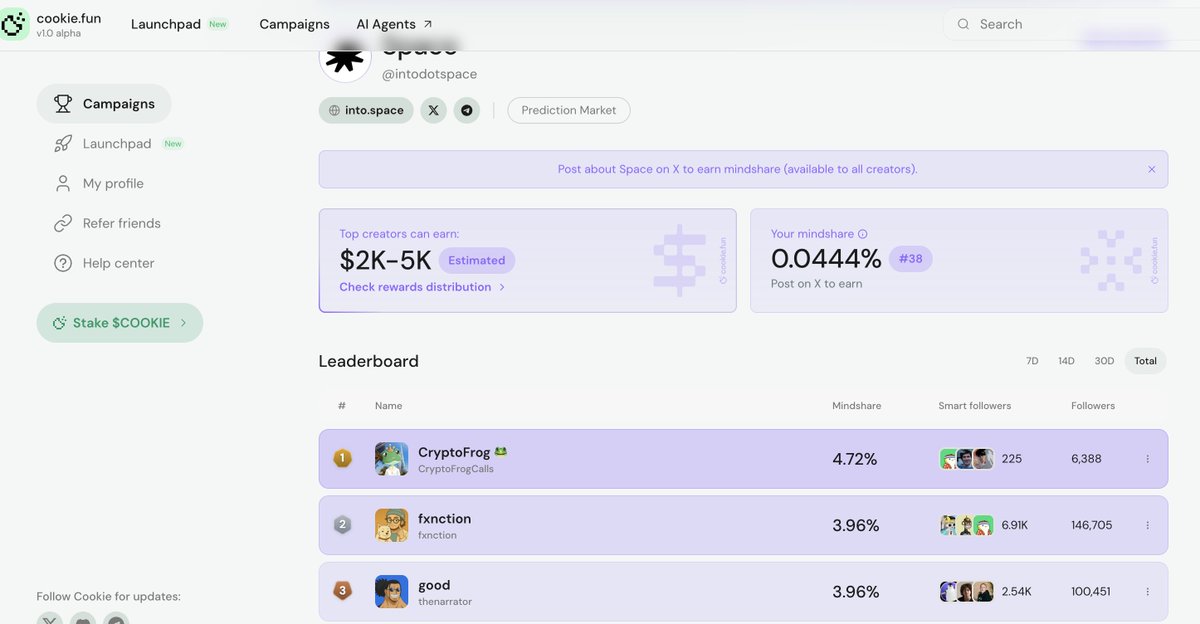The height and width of the screenshot is (624, 1200).
Task: Click the thenarrator handle text
Action: click(x=445, y=602)
